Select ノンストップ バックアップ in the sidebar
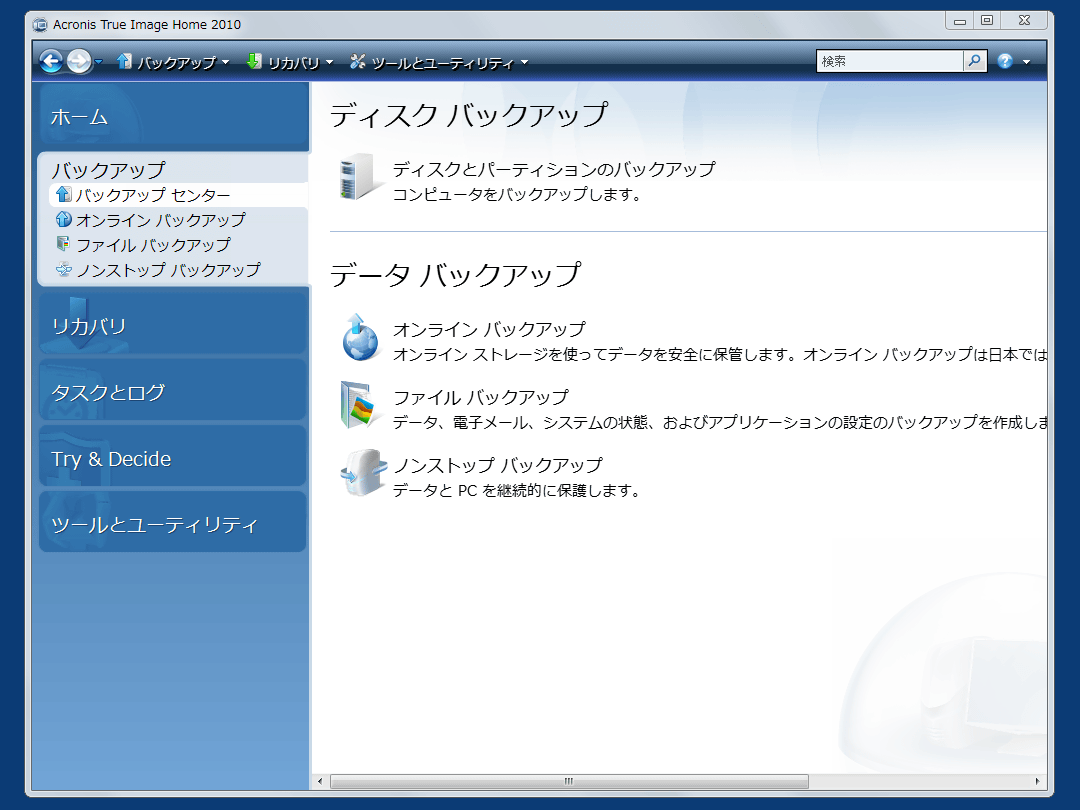Screen dimensions: 1080x810 point(168,269)
